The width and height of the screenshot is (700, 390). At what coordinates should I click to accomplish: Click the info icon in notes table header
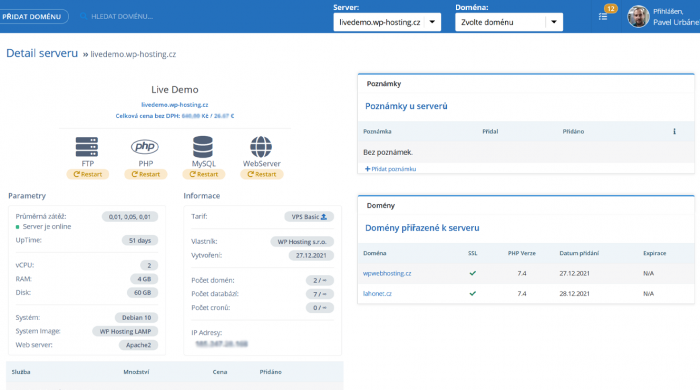[674, 131]
